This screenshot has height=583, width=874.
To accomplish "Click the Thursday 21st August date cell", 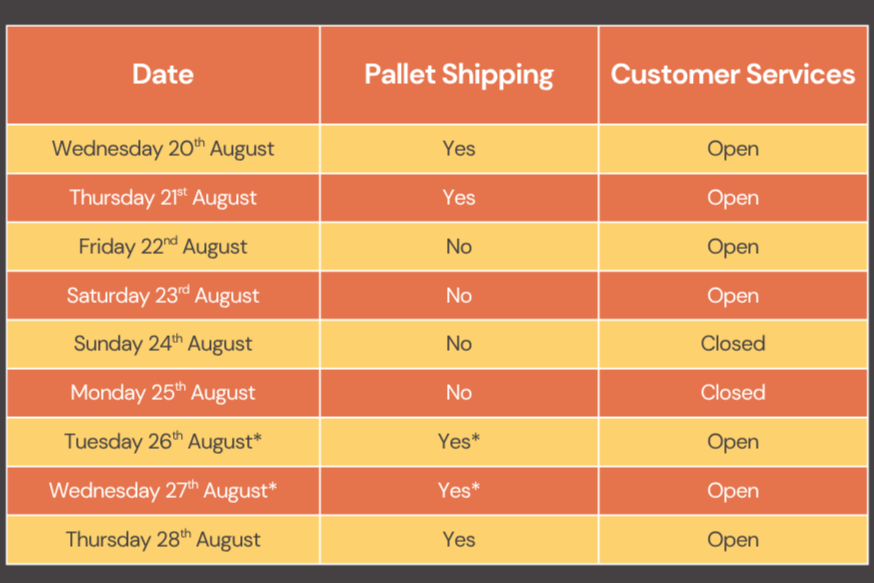I will [x=163, y=198].
